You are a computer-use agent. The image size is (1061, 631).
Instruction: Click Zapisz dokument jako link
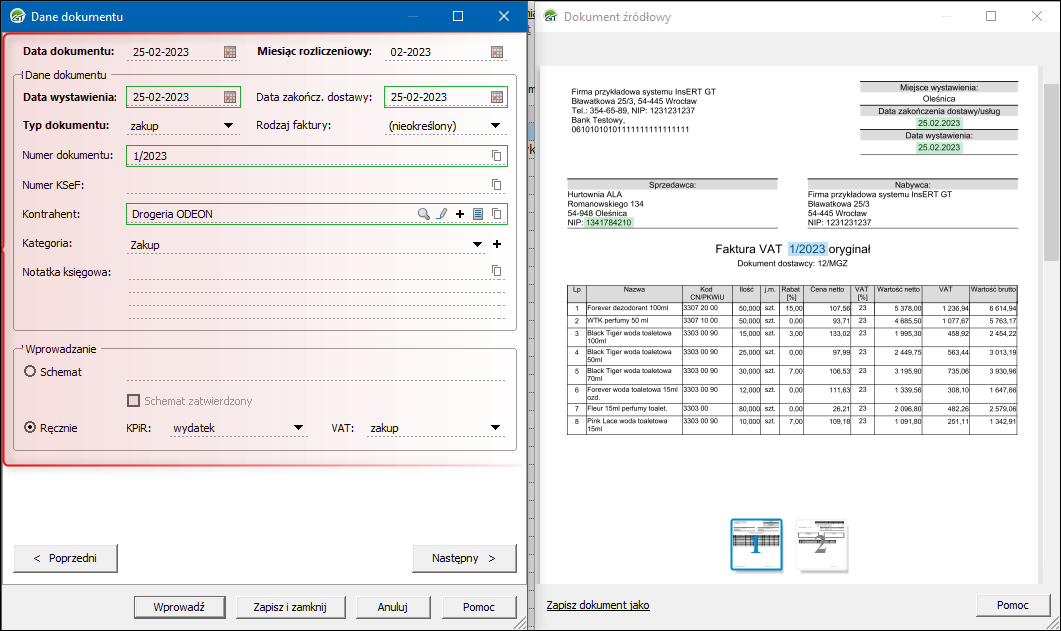pyautogui.click(x=598, y=606)
